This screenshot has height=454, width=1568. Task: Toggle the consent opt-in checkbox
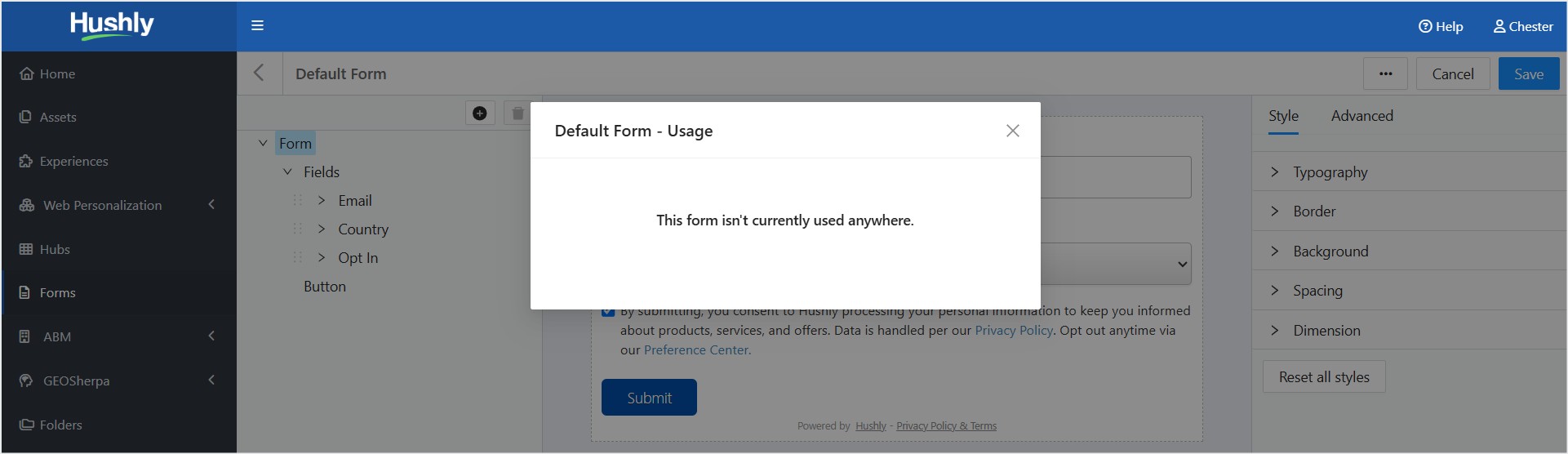[608, 311]
